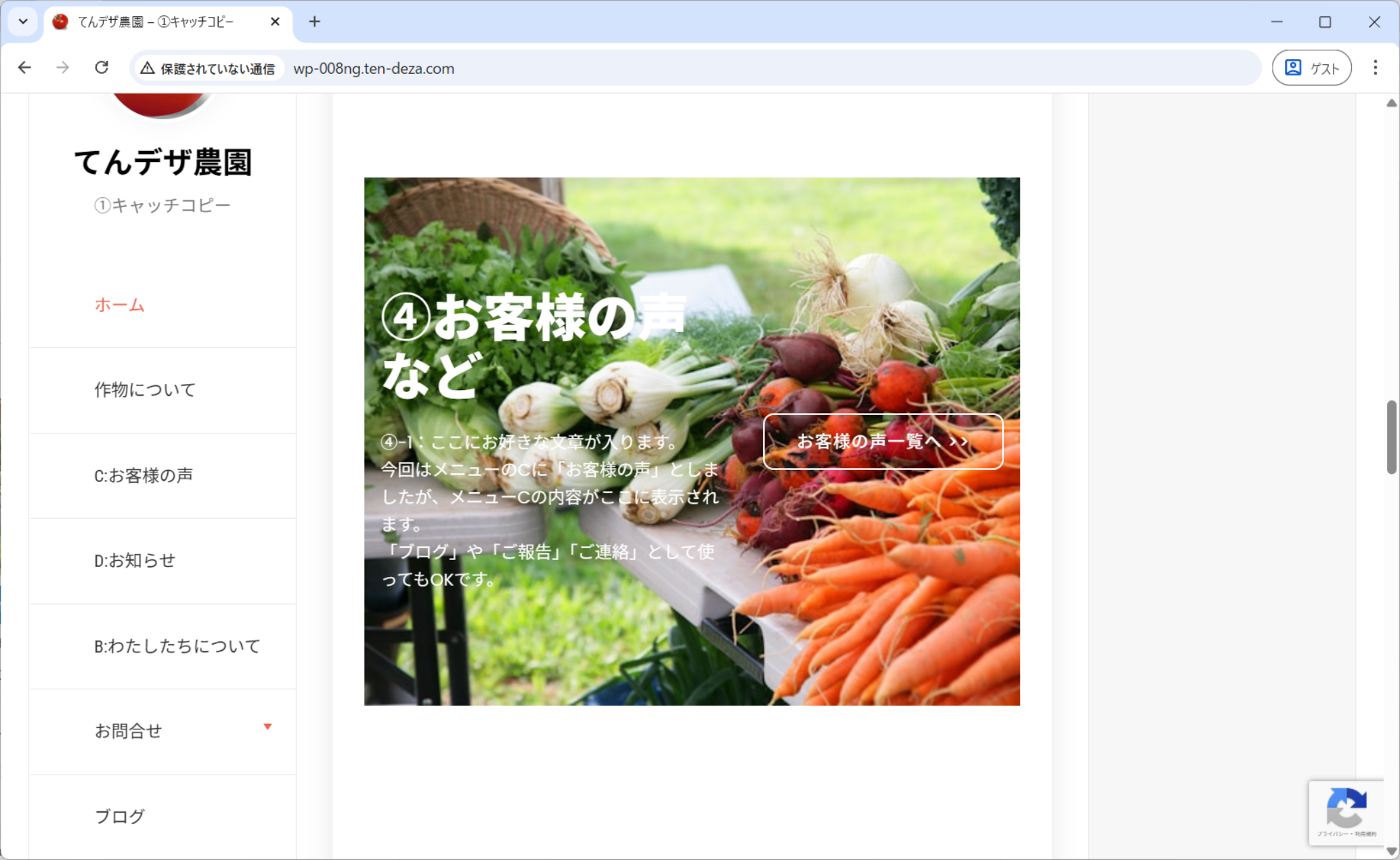Click the not-secure warning icon

[148, 68]
